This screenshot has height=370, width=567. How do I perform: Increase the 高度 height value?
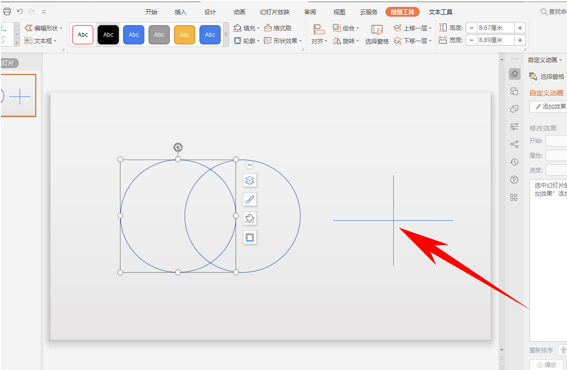520,28
